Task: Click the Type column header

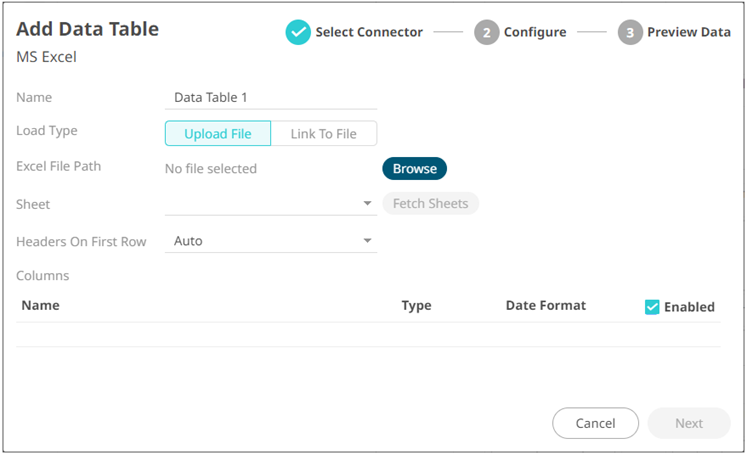Action: (x=416, y=305)
